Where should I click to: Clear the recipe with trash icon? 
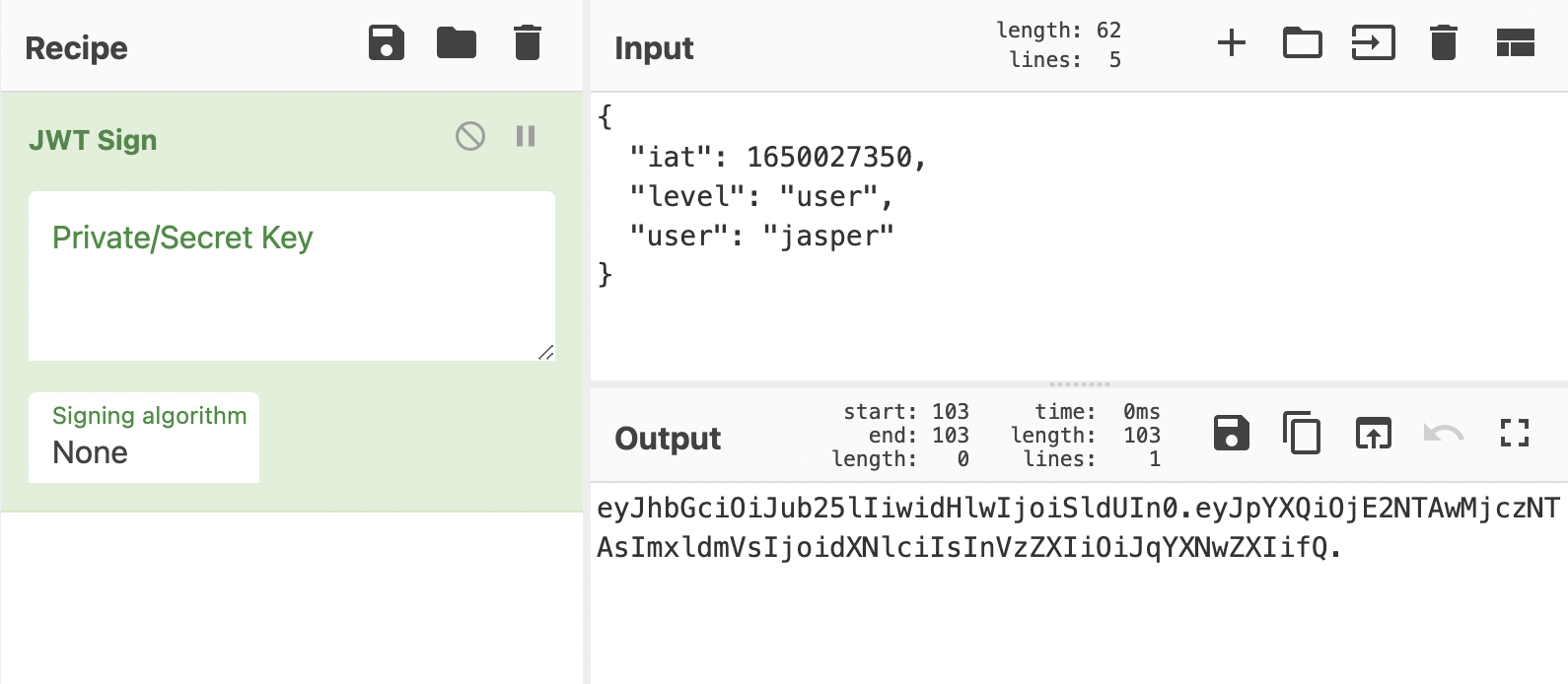point(528,43)
